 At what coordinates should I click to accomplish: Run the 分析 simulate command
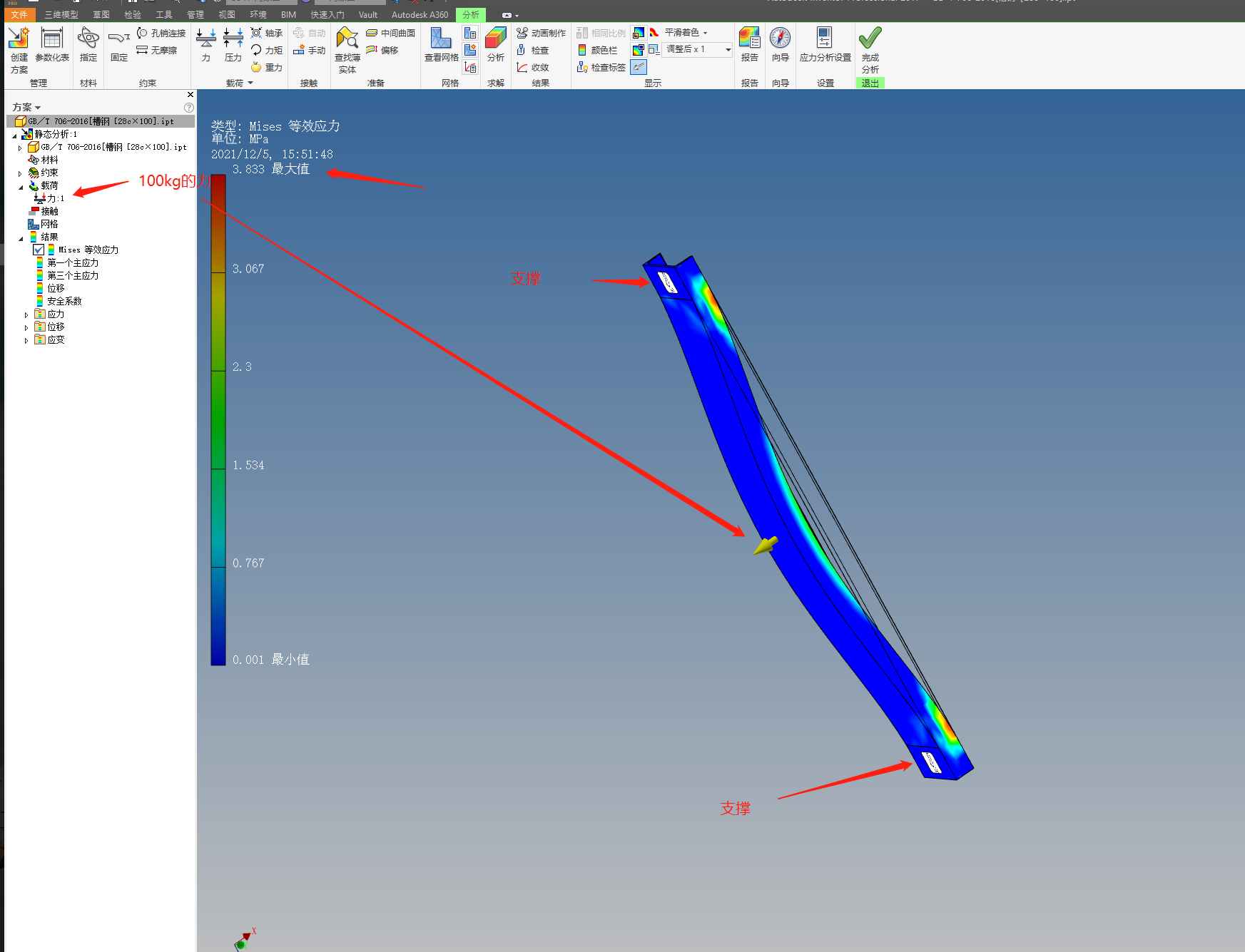click(496, 45)
